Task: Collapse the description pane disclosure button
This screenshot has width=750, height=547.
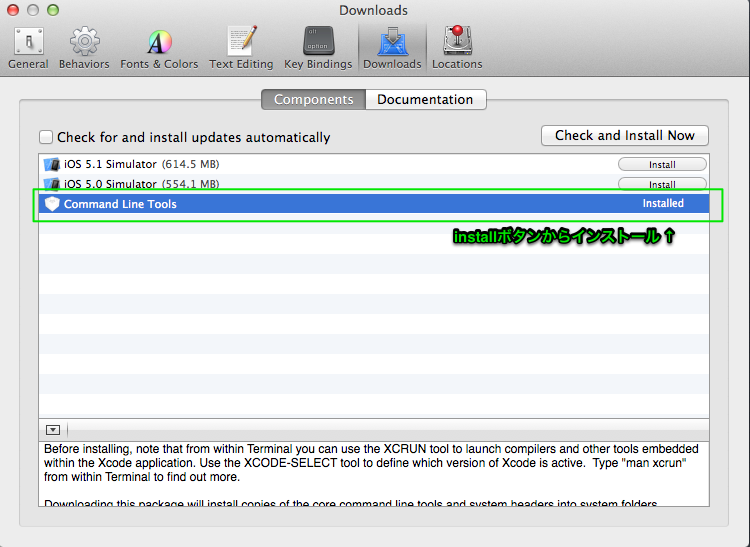Action: [53, 430]
